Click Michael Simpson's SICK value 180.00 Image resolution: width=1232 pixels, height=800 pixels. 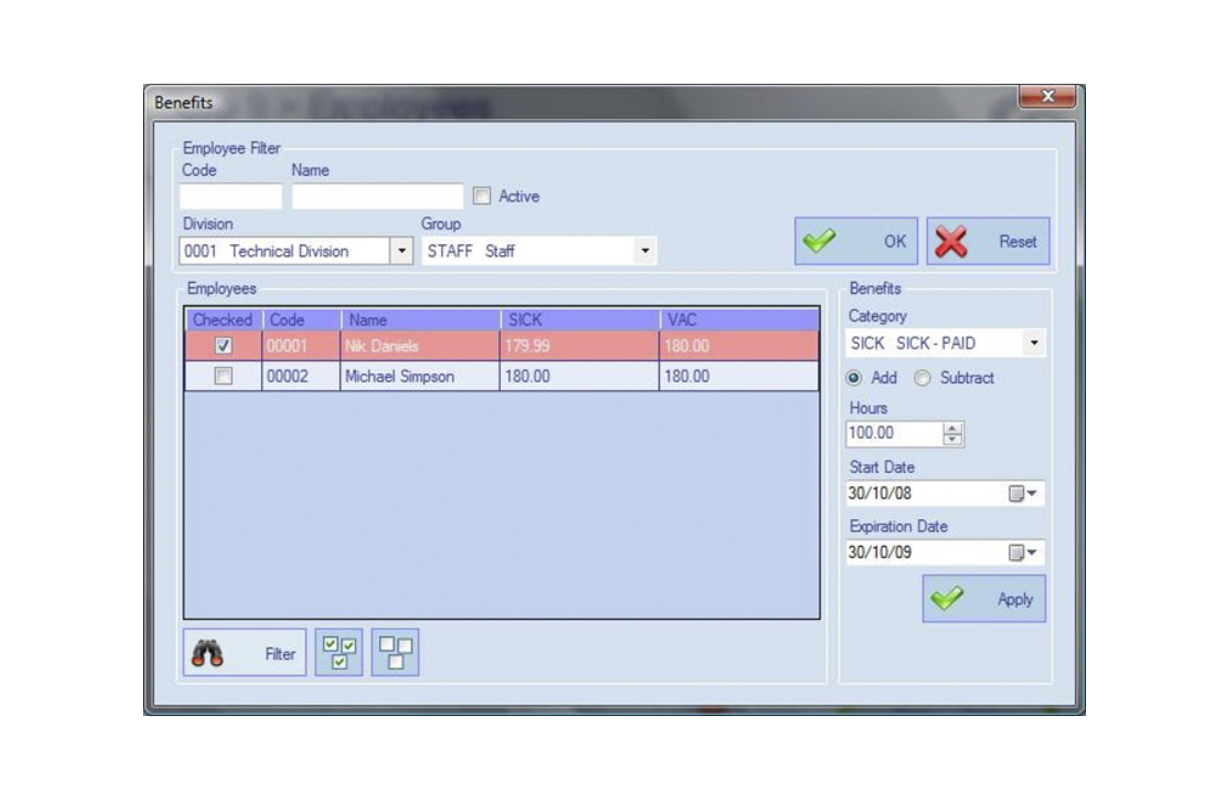click(x=579, y=377)
